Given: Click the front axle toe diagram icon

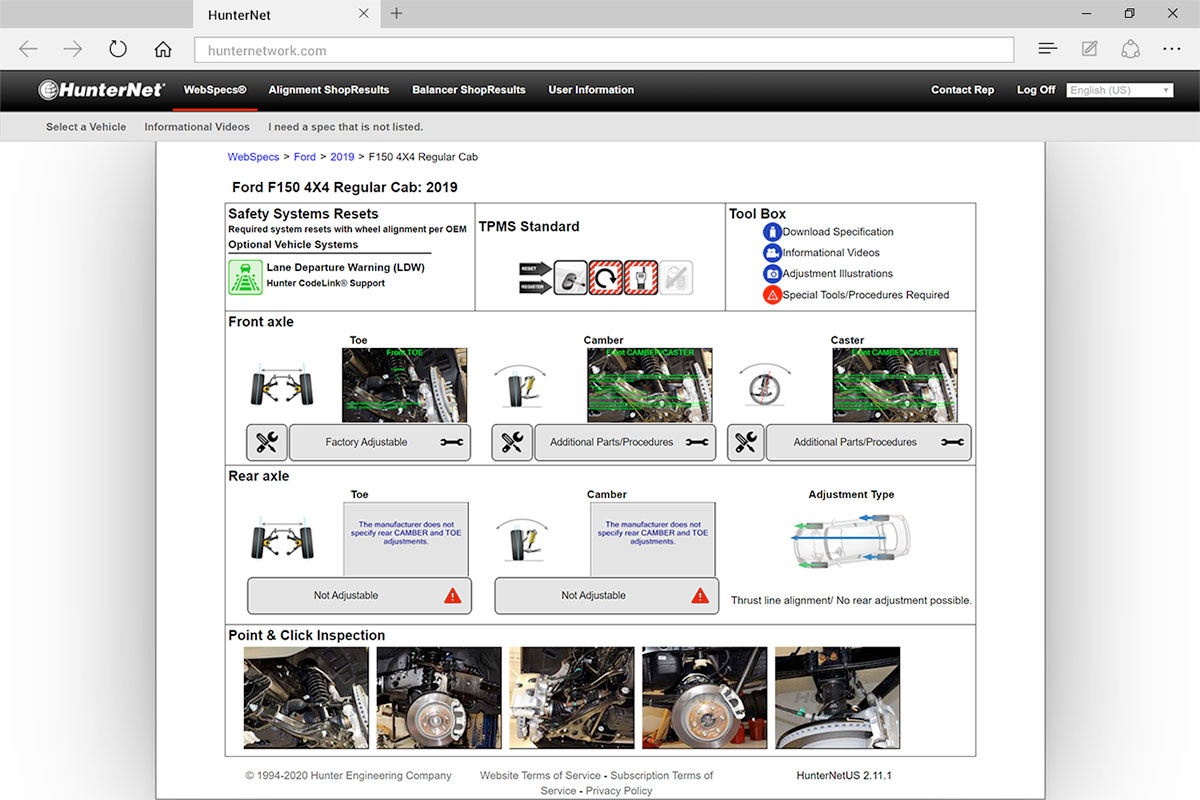Looking at the screenshot, I should tap(280, 387).
